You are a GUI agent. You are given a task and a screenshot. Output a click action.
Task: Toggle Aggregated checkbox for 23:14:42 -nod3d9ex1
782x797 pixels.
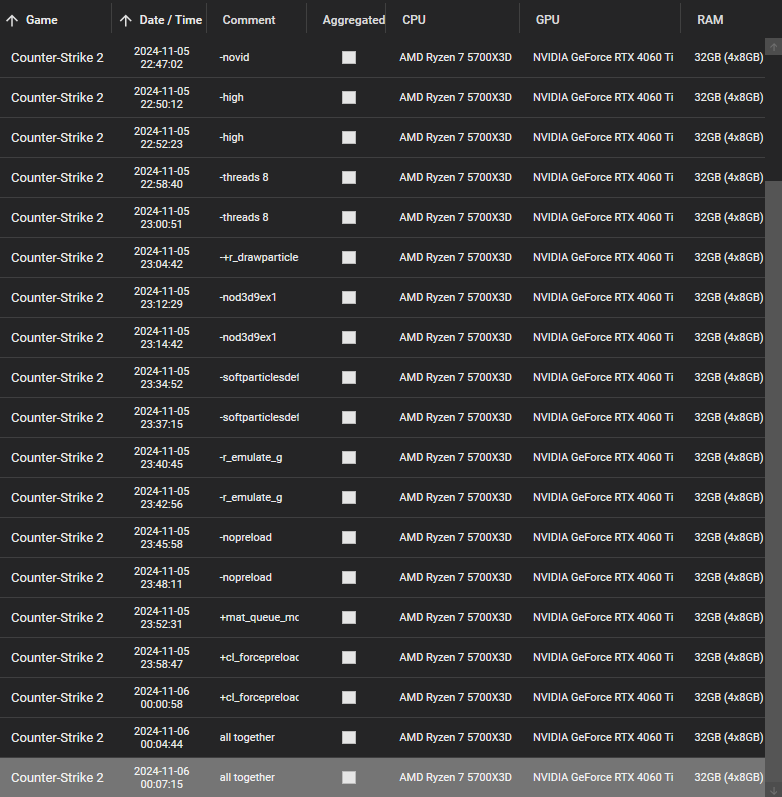(x=349, y=338)
